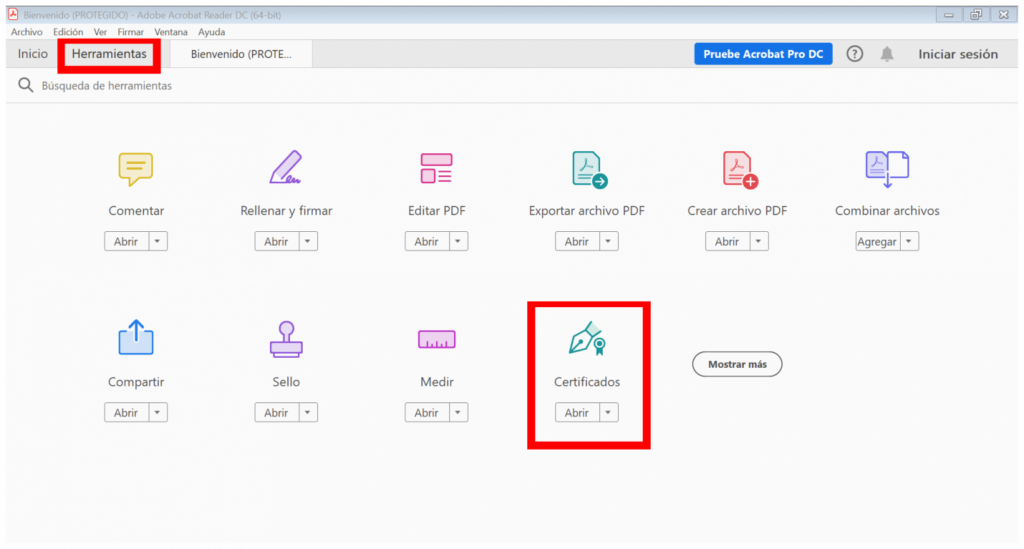Expand the Rellenar y firmar dropdown arrow
Viewport: 1024px width, 549px height.
[x=308, y=242]
